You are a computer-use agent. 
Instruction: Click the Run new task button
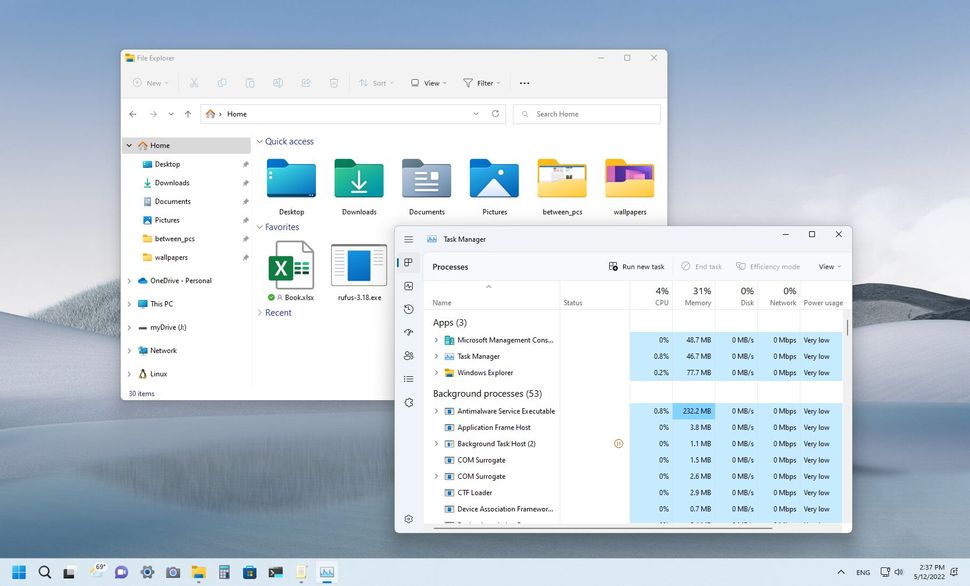click(x=637, y=266)
